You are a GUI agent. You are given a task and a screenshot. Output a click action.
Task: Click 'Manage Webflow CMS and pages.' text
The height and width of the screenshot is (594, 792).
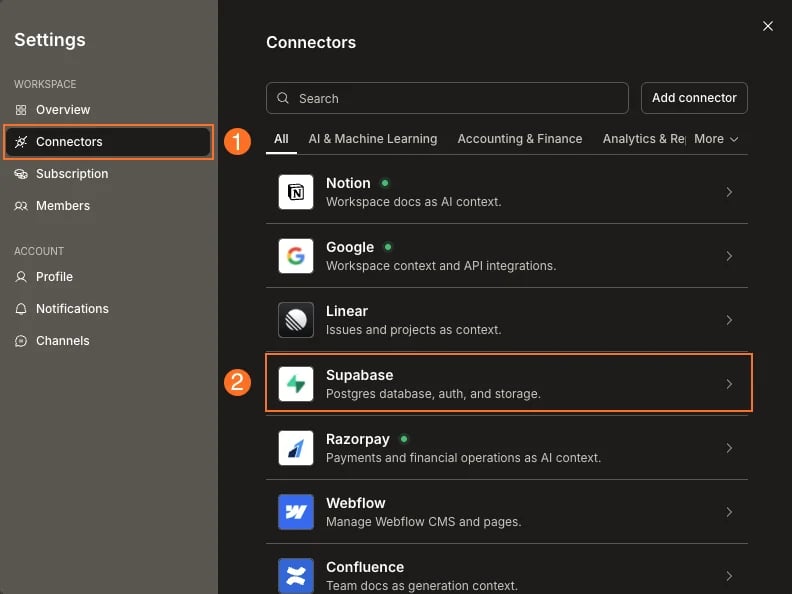423,522
